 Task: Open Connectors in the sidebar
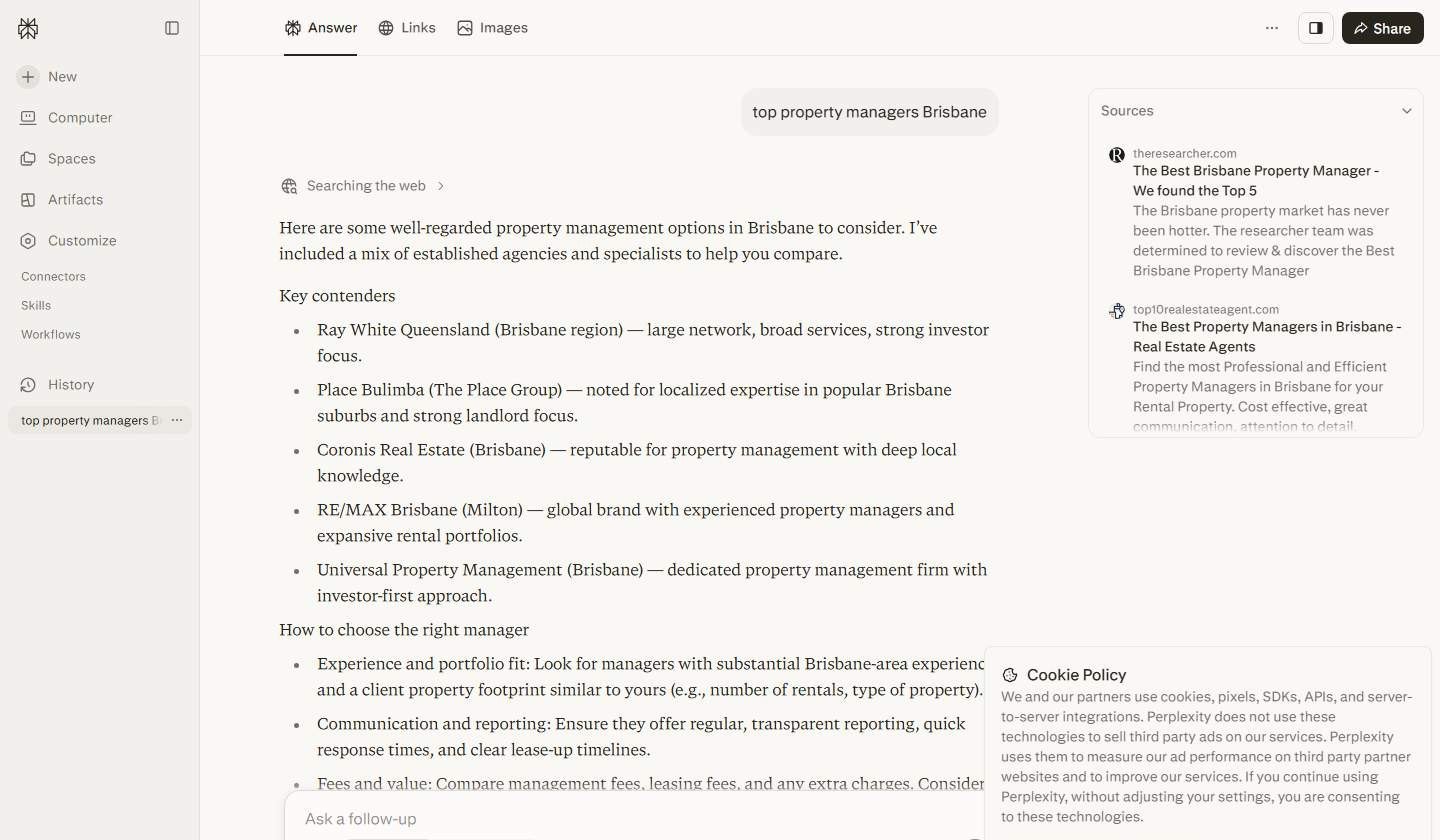pyautogui.click(x=54, y=276)
